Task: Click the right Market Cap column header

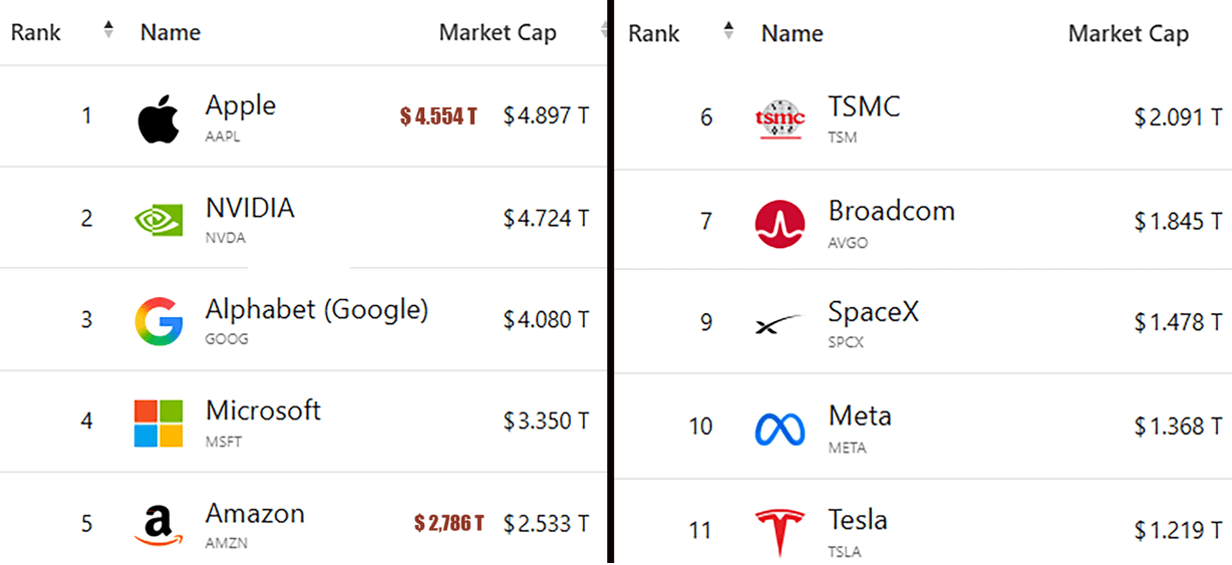Action: click(1128, 33)
